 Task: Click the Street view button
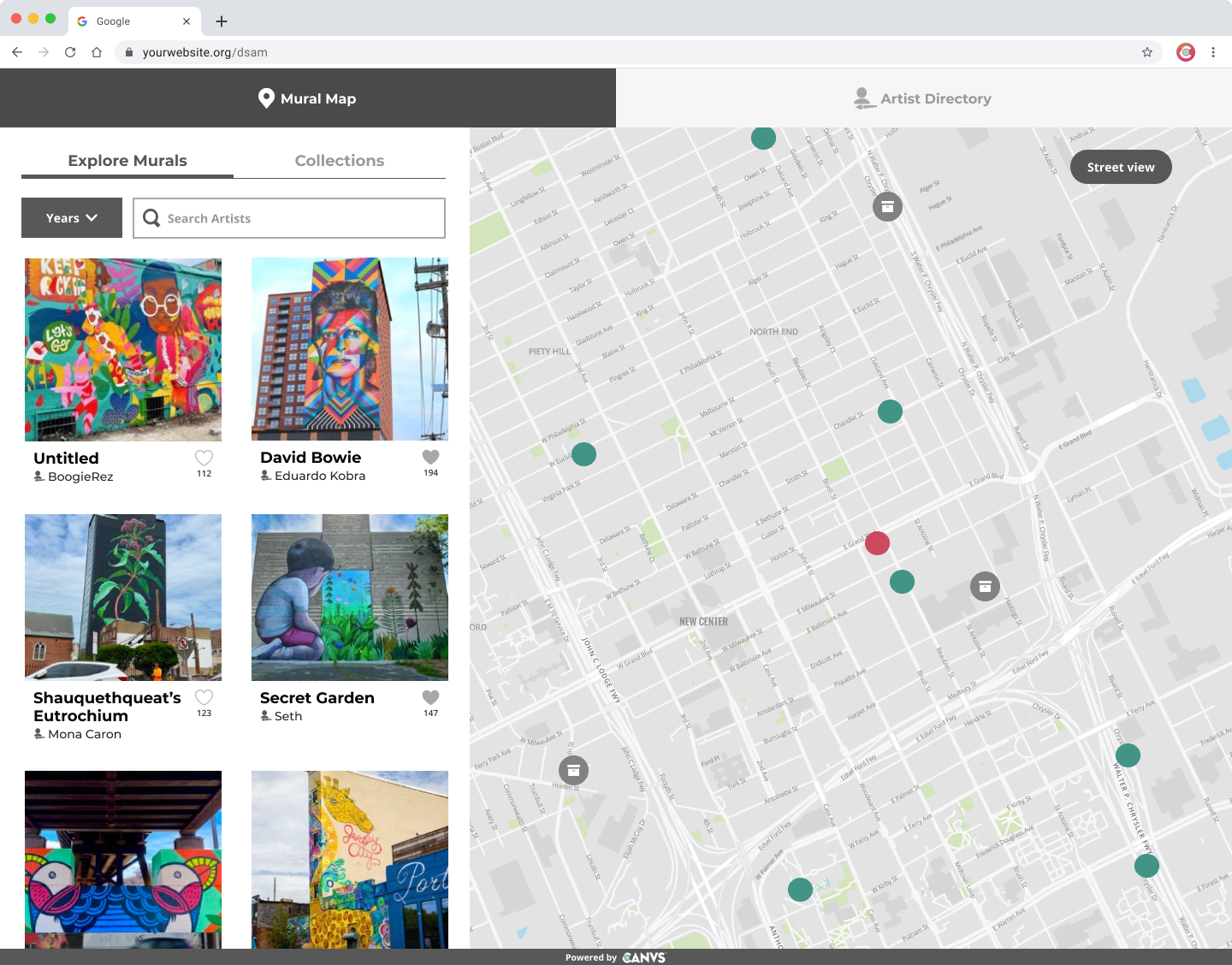coord(1121,167)
